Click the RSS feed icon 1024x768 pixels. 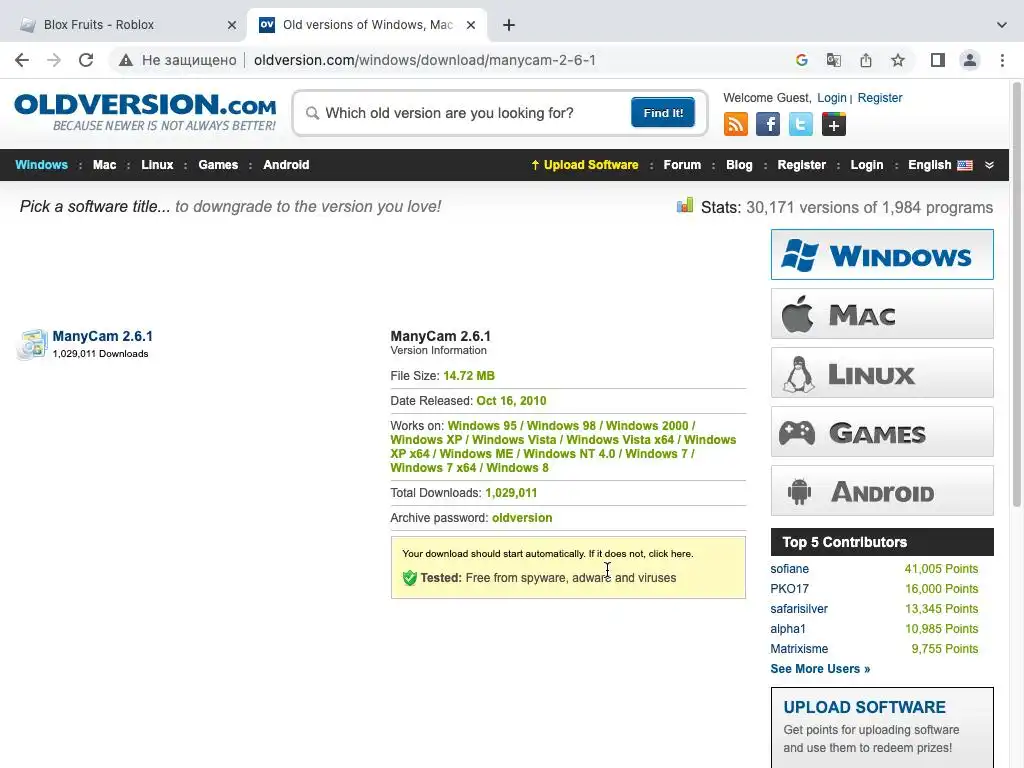735,124
